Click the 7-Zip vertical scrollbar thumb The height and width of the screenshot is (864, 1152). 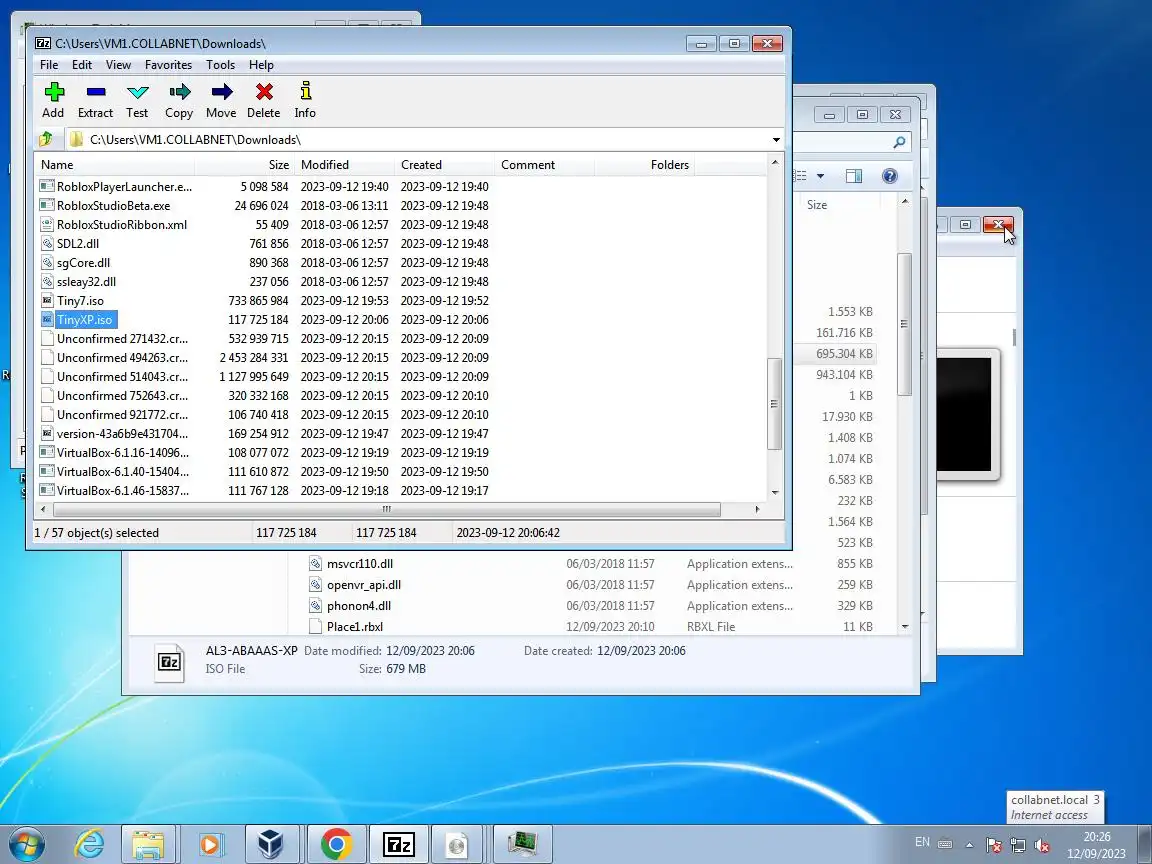(774, 403)
